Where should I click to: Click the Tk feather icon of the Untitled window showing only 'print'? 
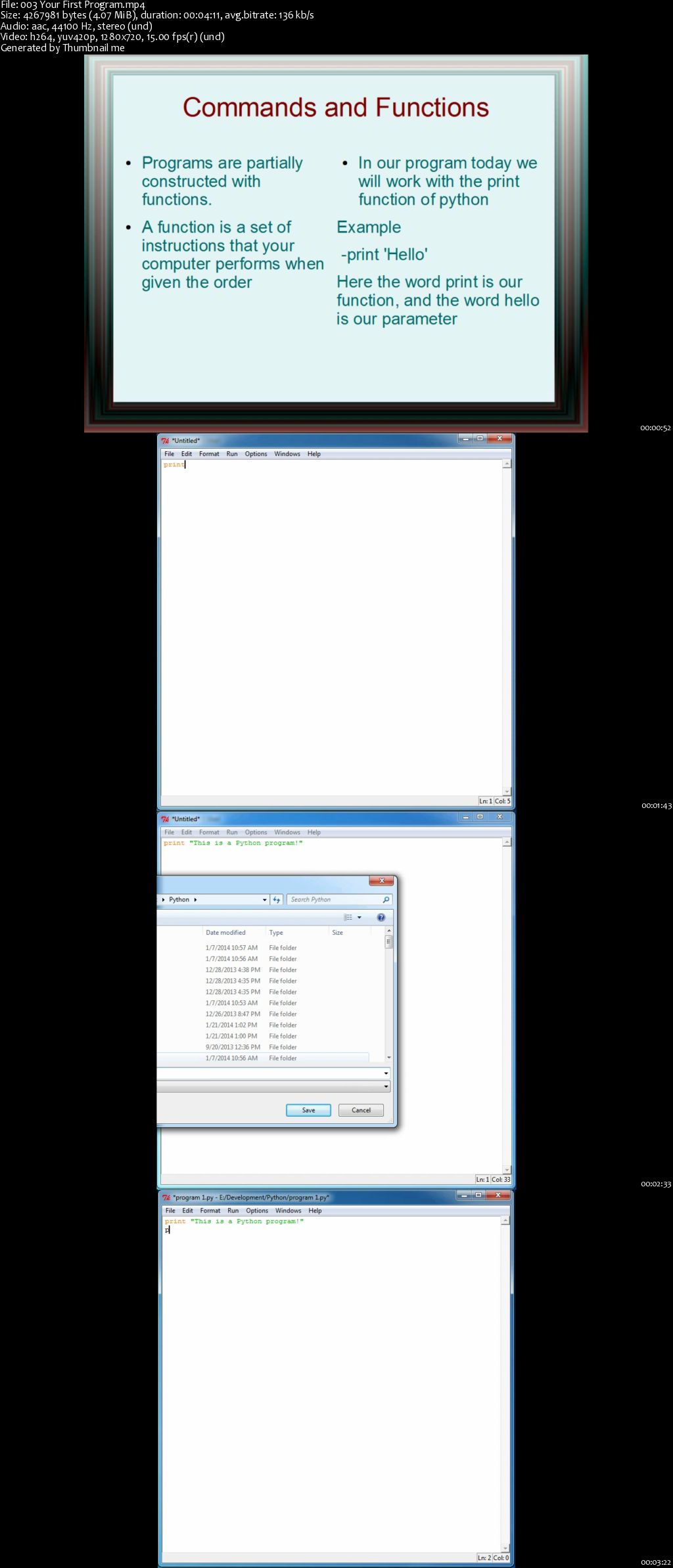tap(165, 441)
